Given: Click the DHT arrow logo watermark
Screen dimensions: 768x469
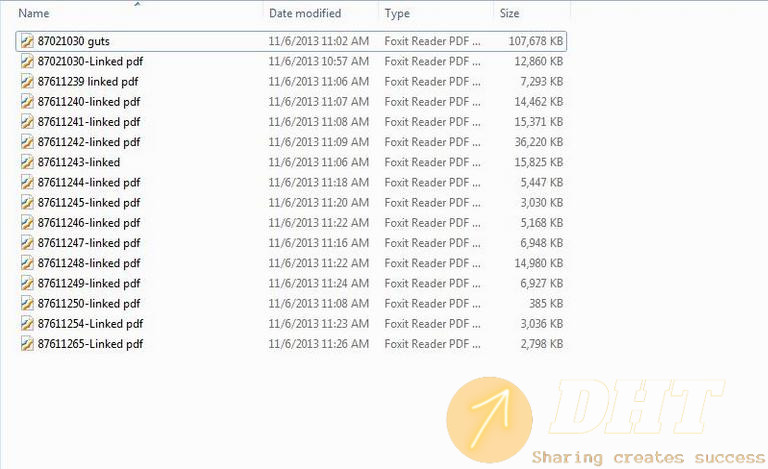Looking at the screenshot, I should [x=489, y=420].
